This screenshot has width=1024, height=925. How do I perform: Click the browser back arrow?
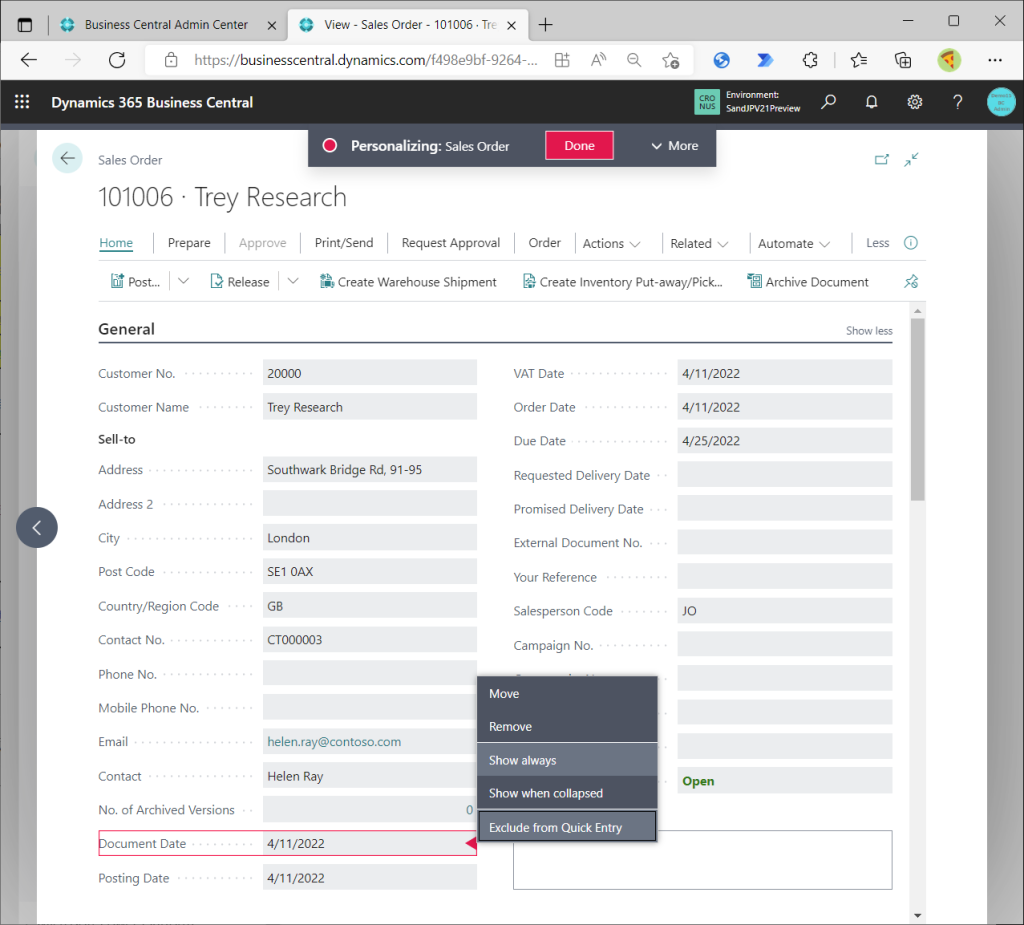coord(29,60)
